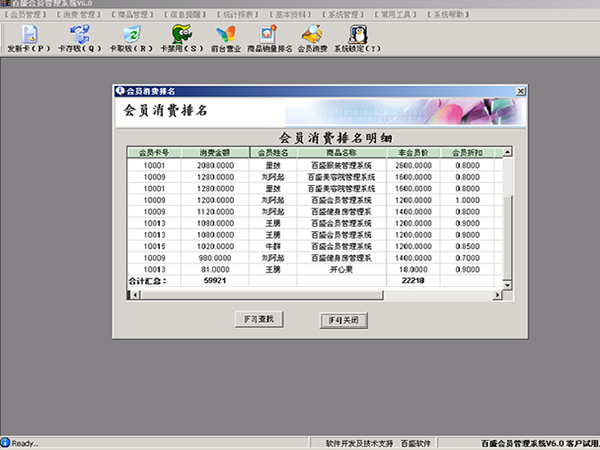Image resolution: width=600 pixels, height=450 pixels.
Task: Click the 合计汇总 summary label
Action: [x=147, y=281]
